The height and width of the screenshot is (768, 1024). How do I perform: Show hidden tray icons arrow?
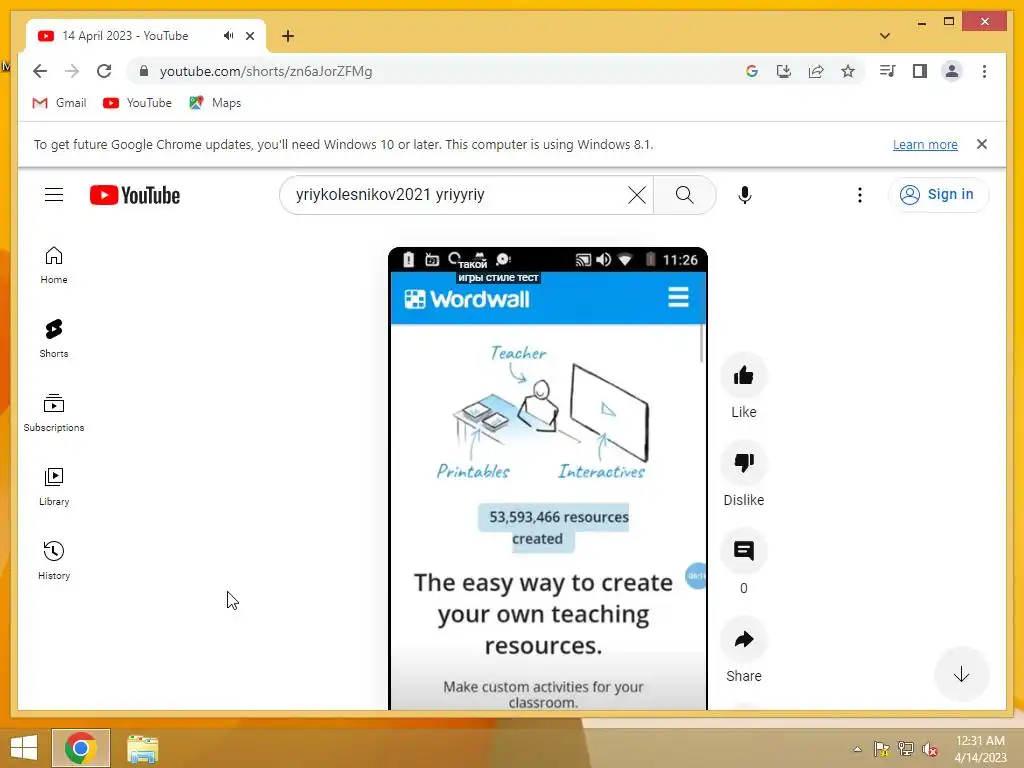click(x=857, y=748)
